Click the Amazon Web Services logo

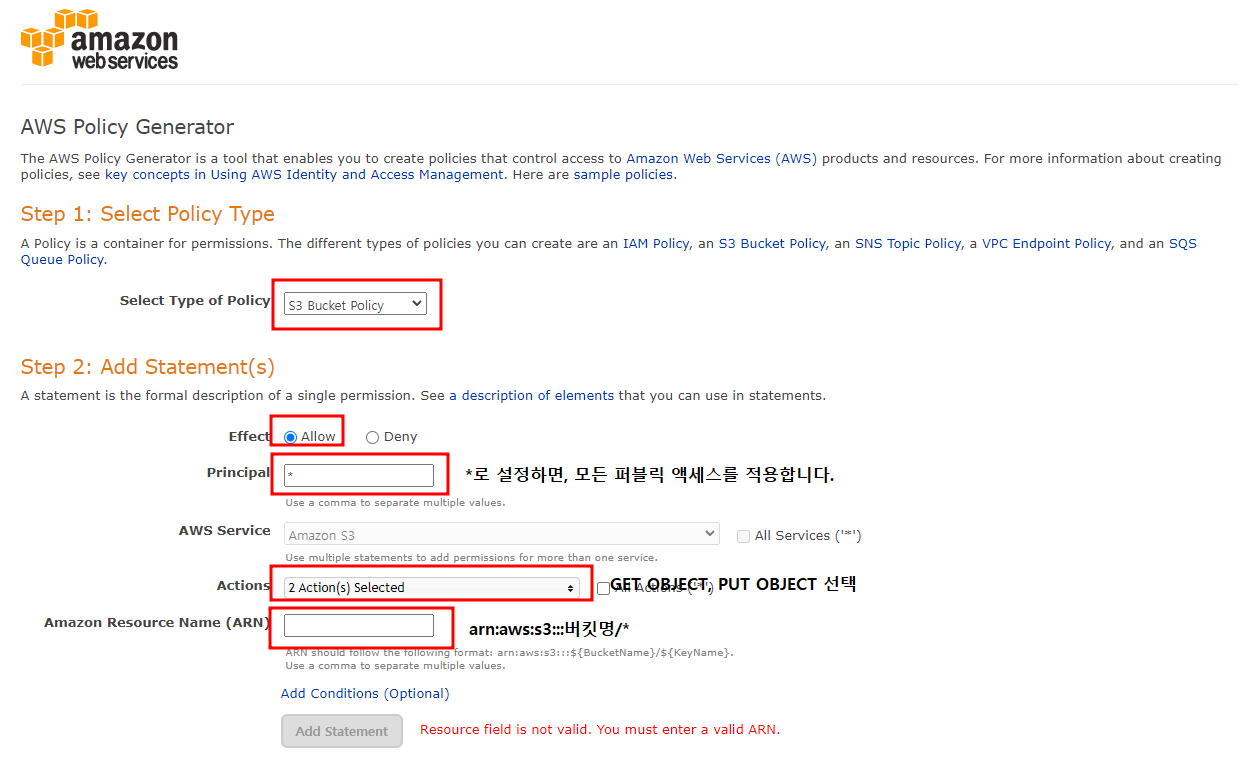pos(99,40)
